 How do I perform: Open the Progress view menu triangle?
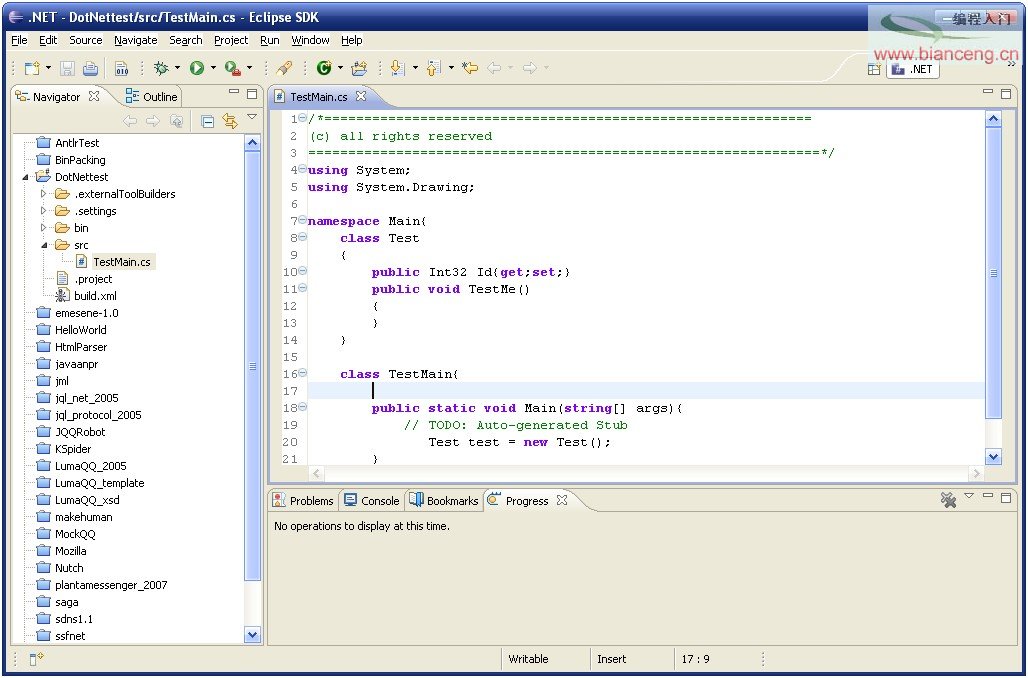969,496
